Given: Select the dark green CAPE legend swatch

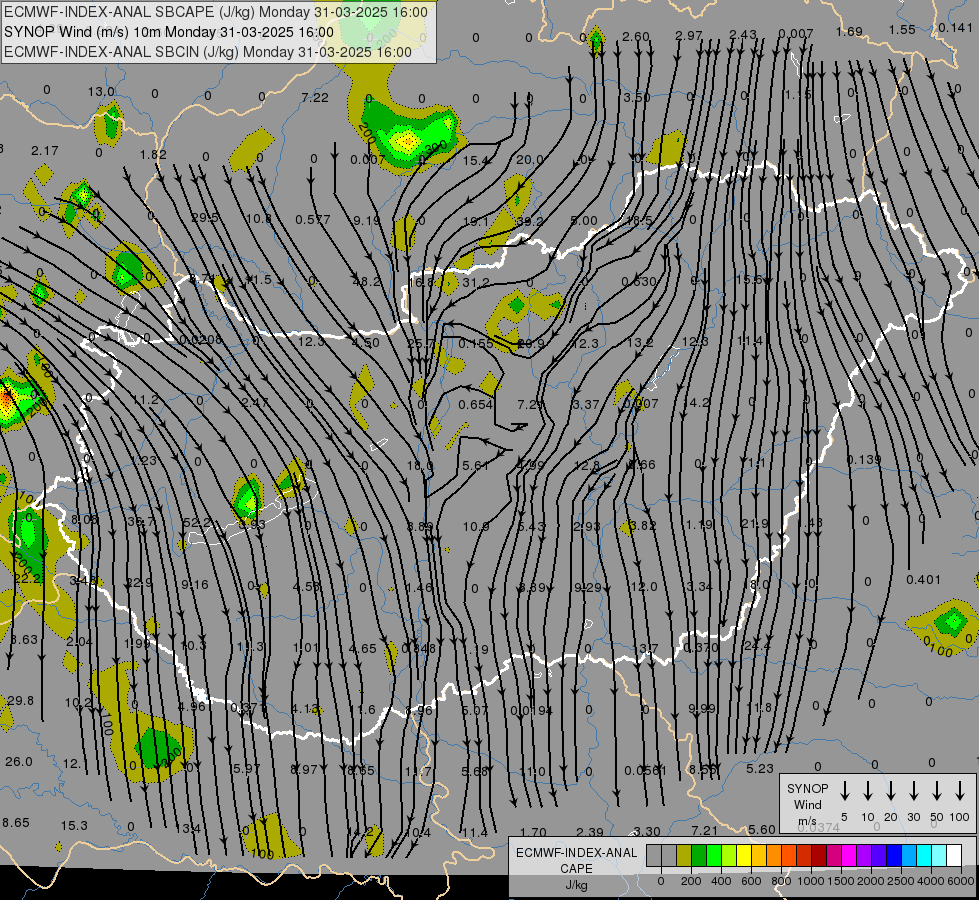Looking at the screenshot, I should point(699,855).
